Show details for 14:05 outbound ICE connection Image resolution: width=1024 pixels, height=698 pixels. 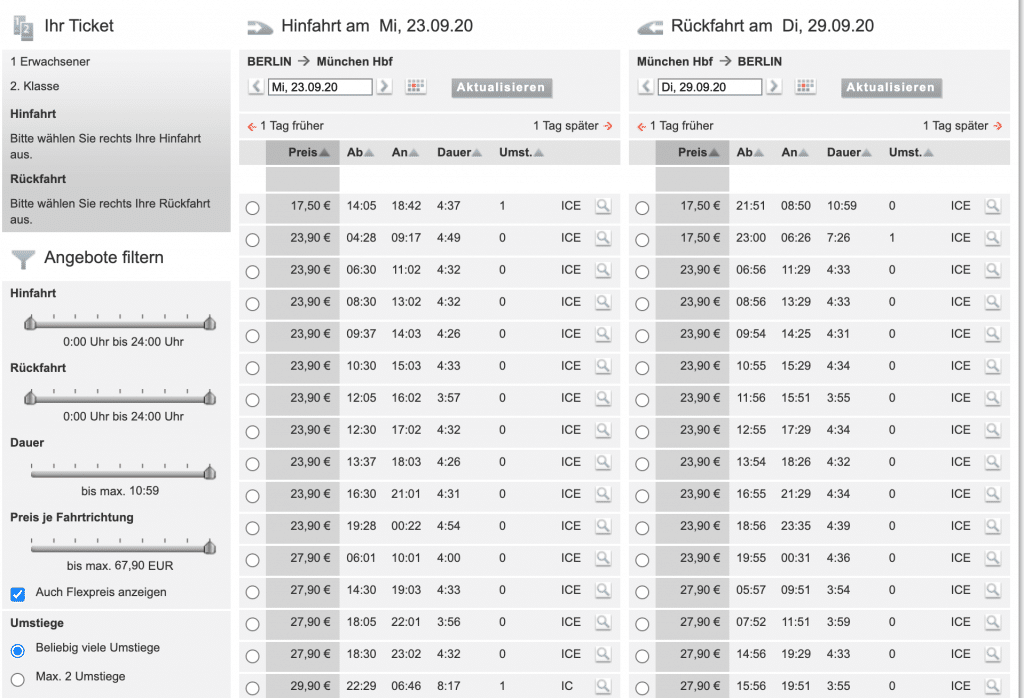[x=602, y=206]
